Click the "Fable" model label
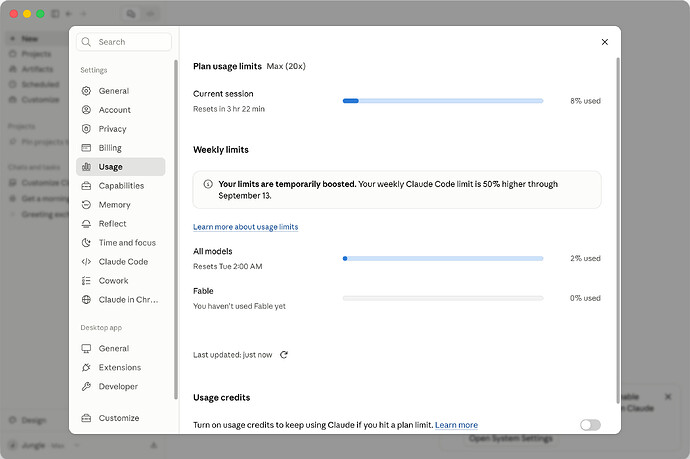The image size is (690, 459). click(203, 291)
